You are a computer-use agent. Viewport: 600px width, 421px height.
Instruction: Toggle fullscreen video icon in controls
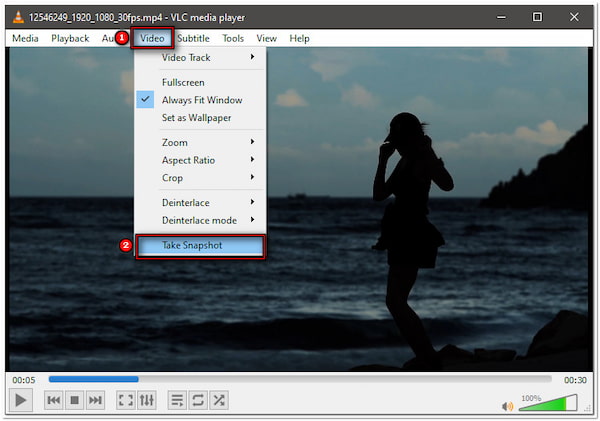point(125,400)
